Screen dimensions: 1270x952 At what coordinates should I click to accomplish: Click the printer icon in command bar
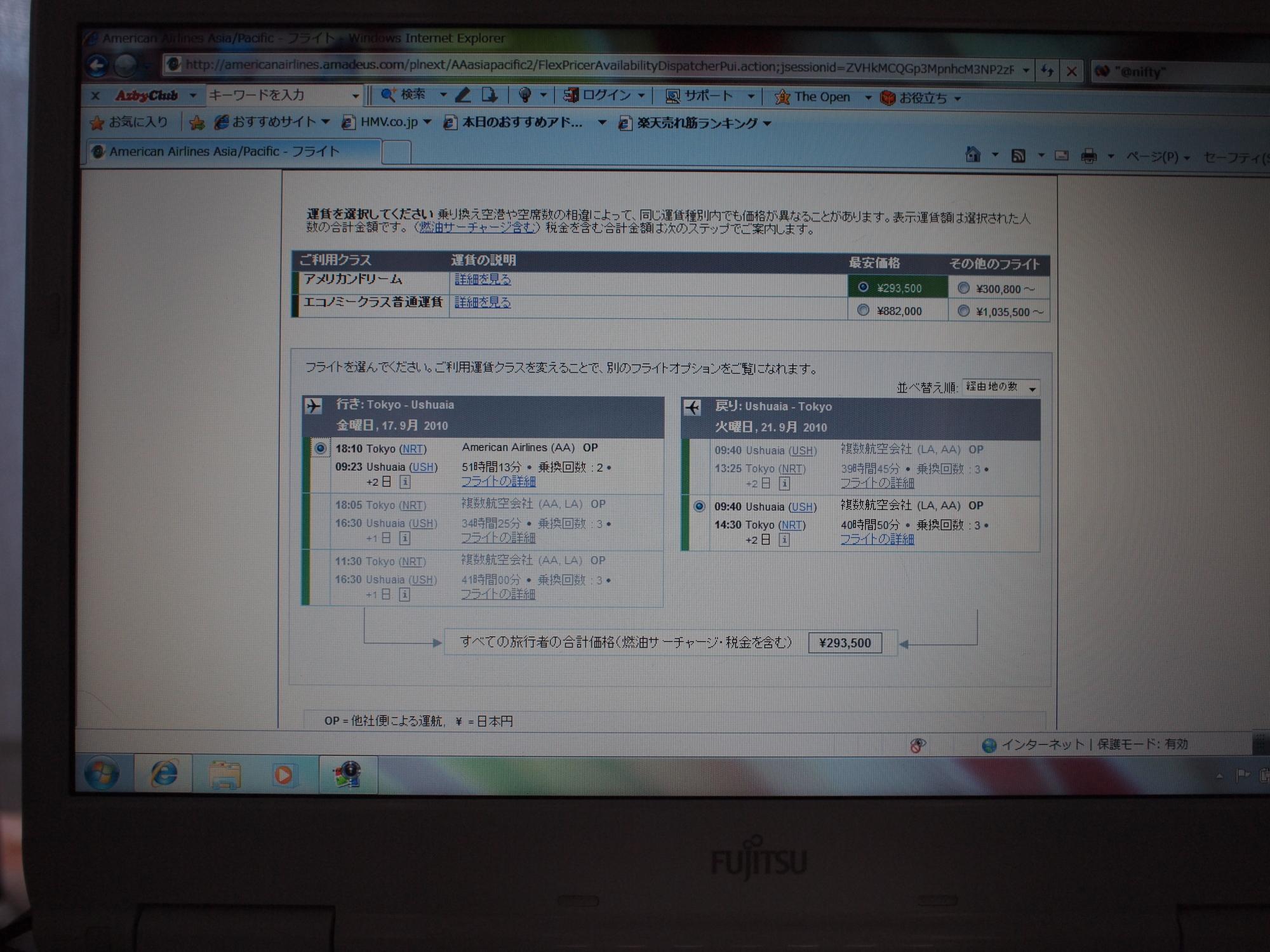1089,155
